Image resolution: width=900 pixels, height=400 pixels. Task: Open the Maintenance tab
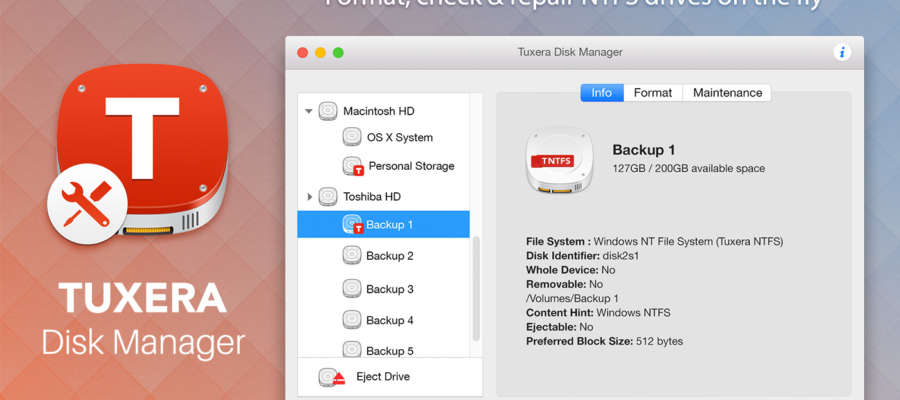click(x=727, y=93)
